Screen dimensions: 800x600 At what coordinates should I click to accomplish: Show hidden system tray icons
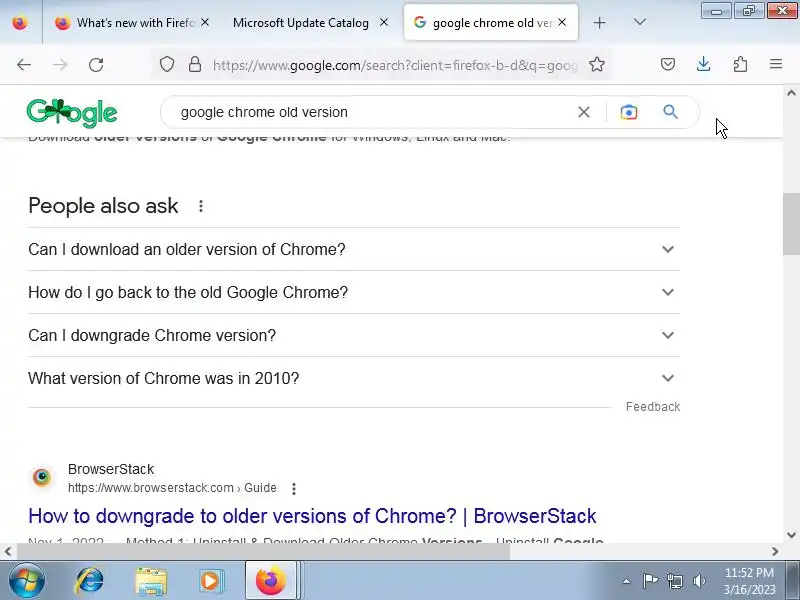click(626, 581)
